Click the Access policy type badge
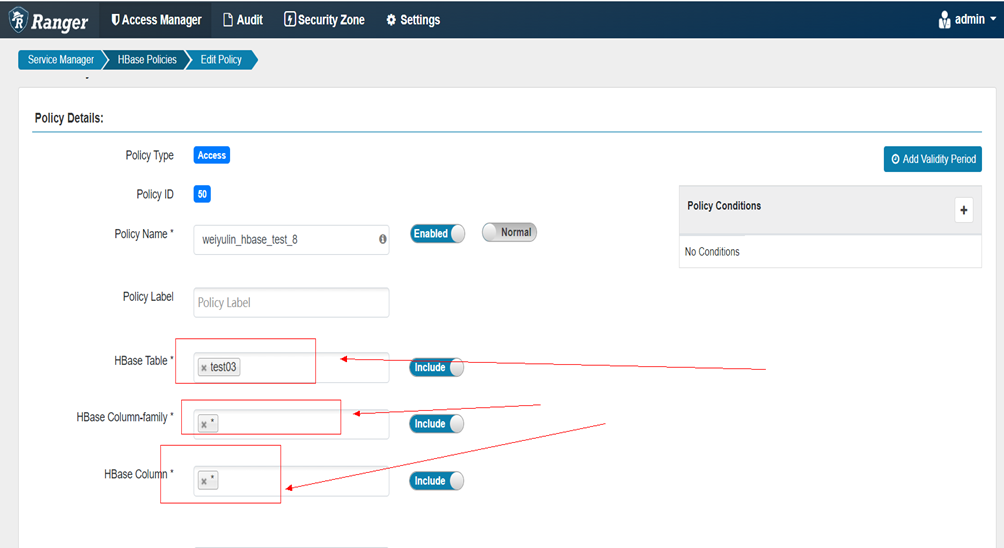The height and width of the screenshot is (548, 1004). click(x=212, y=155)
